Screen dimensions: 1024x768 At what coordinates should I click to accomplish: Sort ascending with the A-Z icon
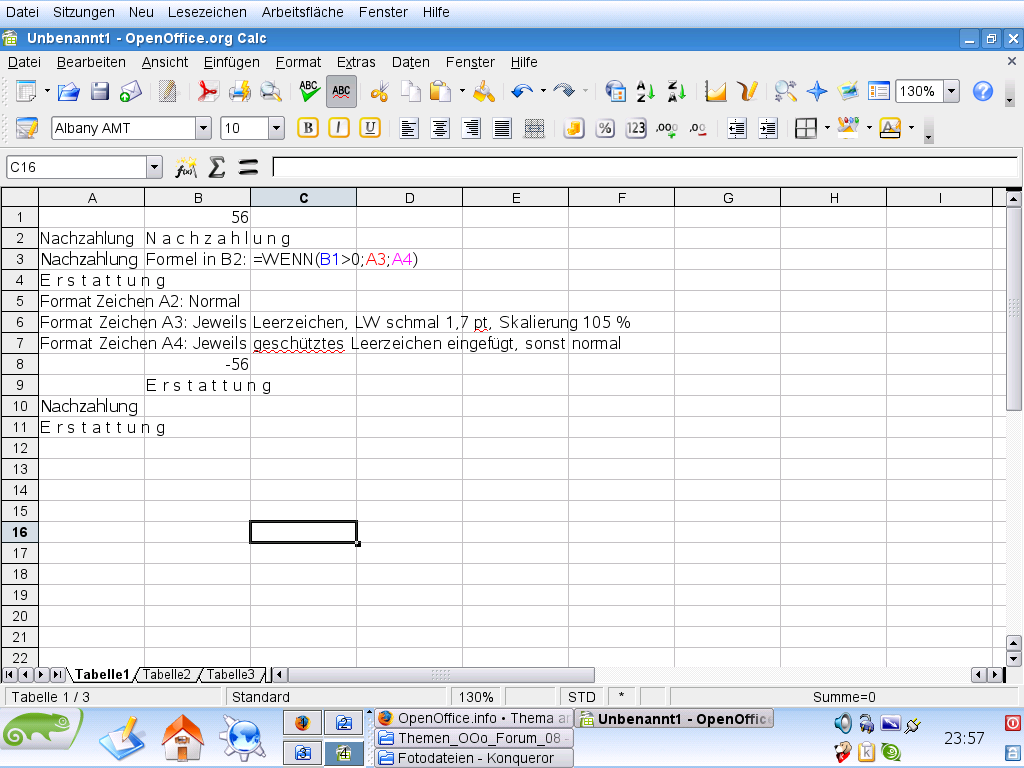point(645,92)
